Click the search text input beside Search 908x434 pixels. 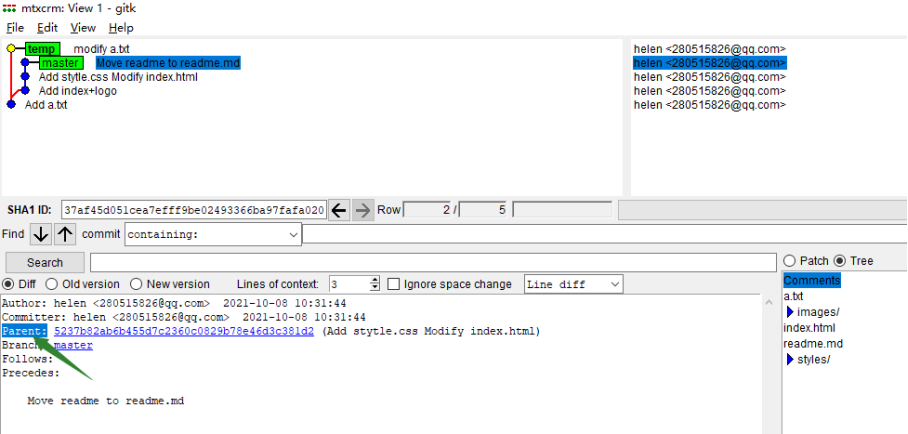tap(433, 262)
